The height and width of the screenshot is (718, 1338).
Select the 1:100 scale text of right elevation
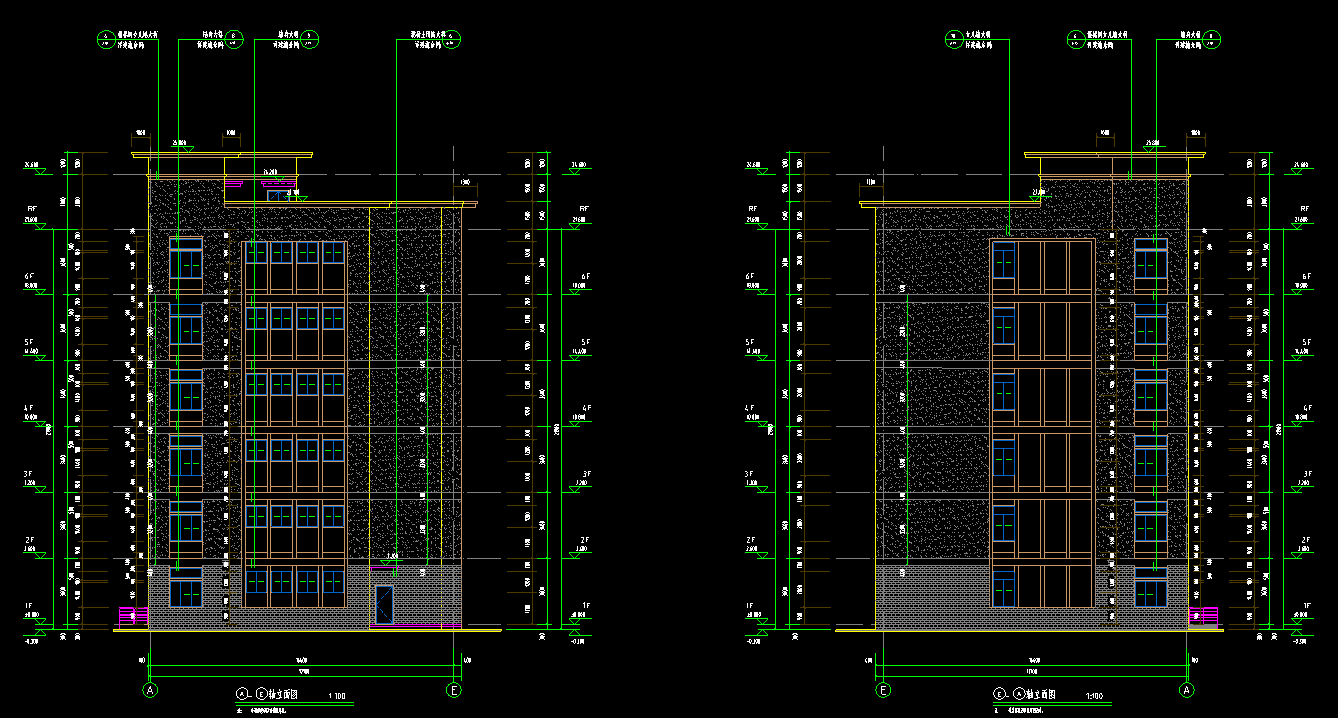[1095, 695]
